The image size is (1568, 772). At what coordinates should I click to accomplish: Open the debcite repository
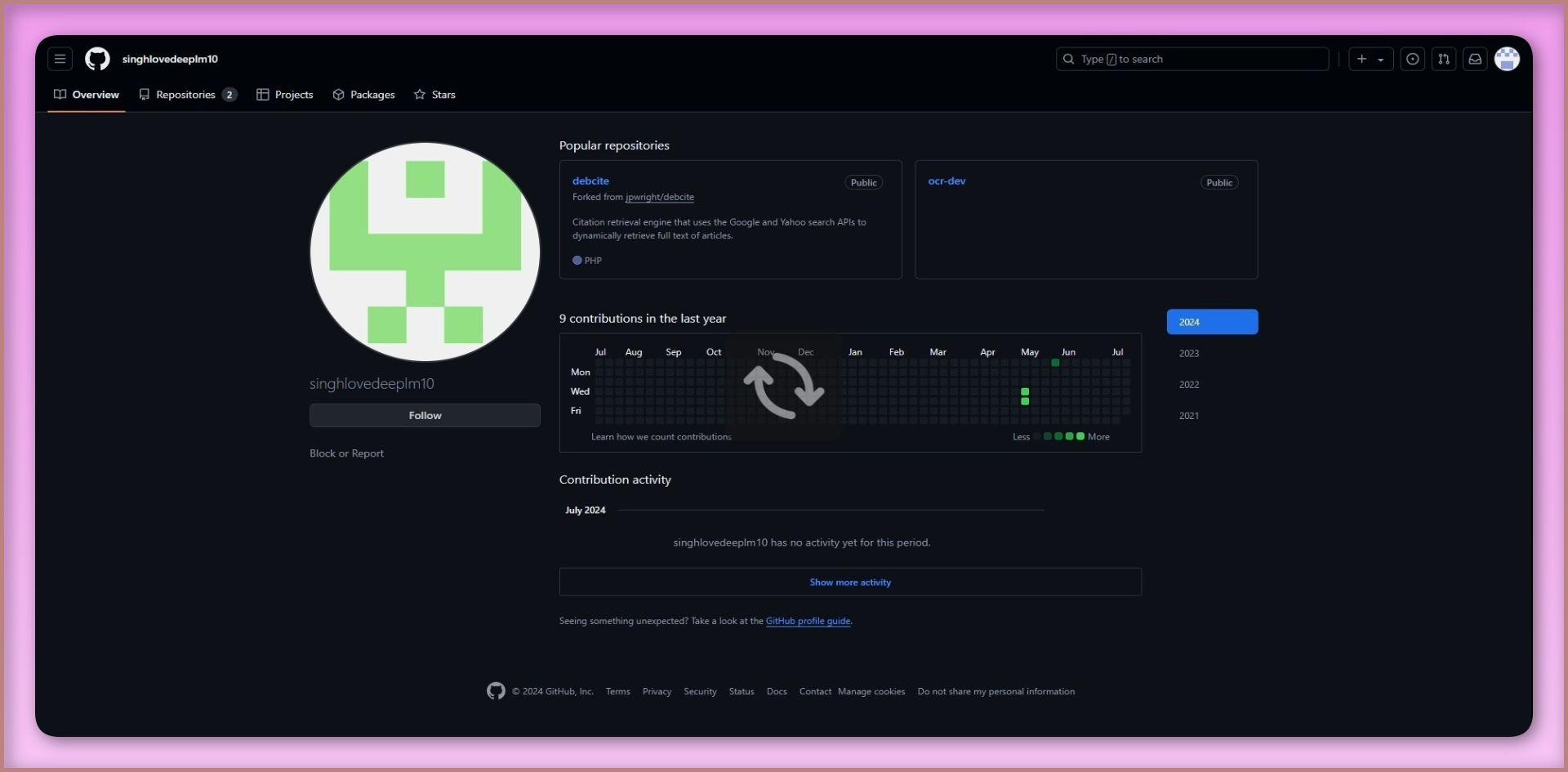coord(590,181)
